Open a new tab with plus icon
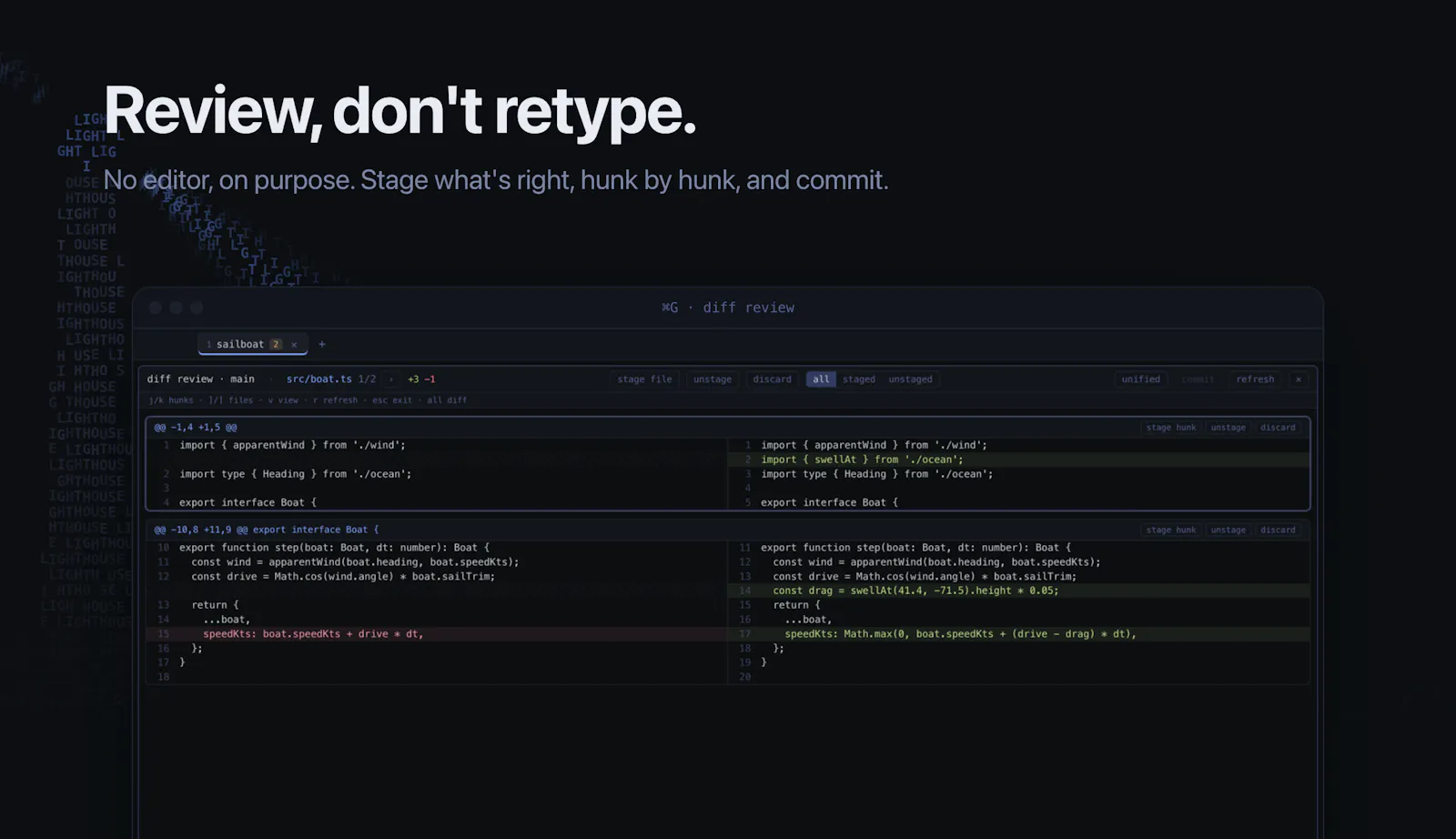 [322, 344]
